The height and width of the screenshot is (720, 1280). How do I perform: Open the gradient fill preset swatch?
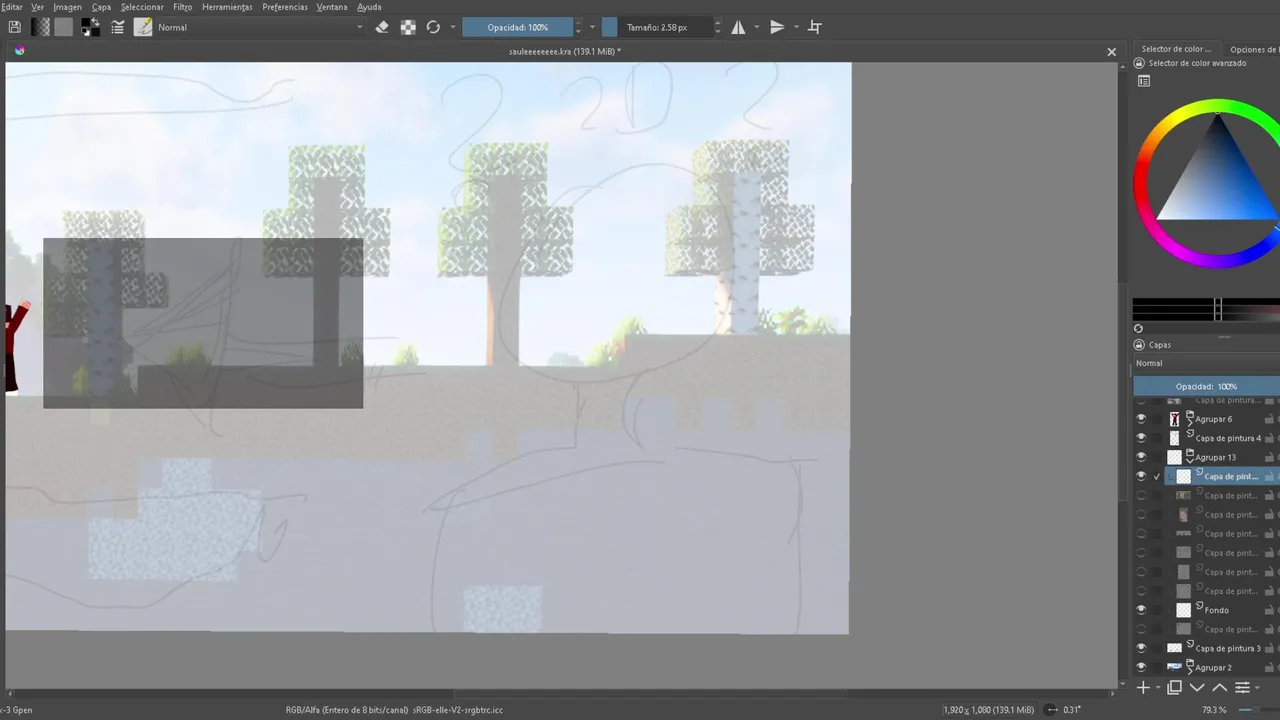coord(41,27)
